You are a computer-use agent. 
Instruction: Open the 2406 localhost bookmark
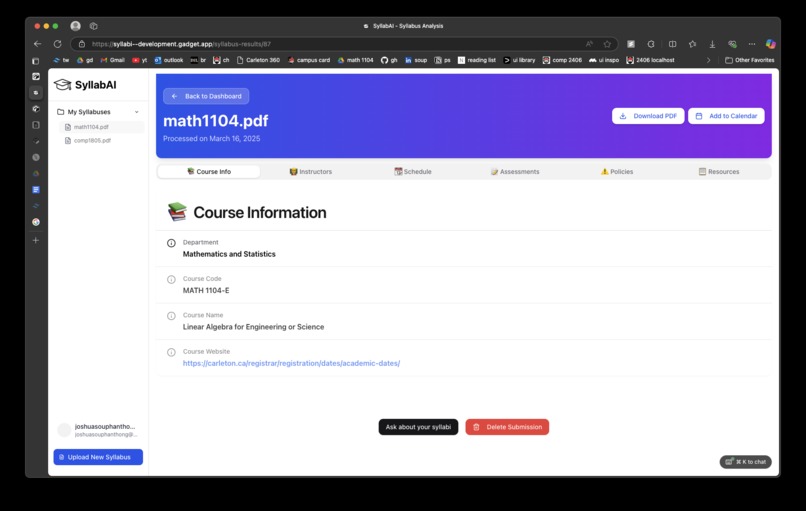[650, 60]
